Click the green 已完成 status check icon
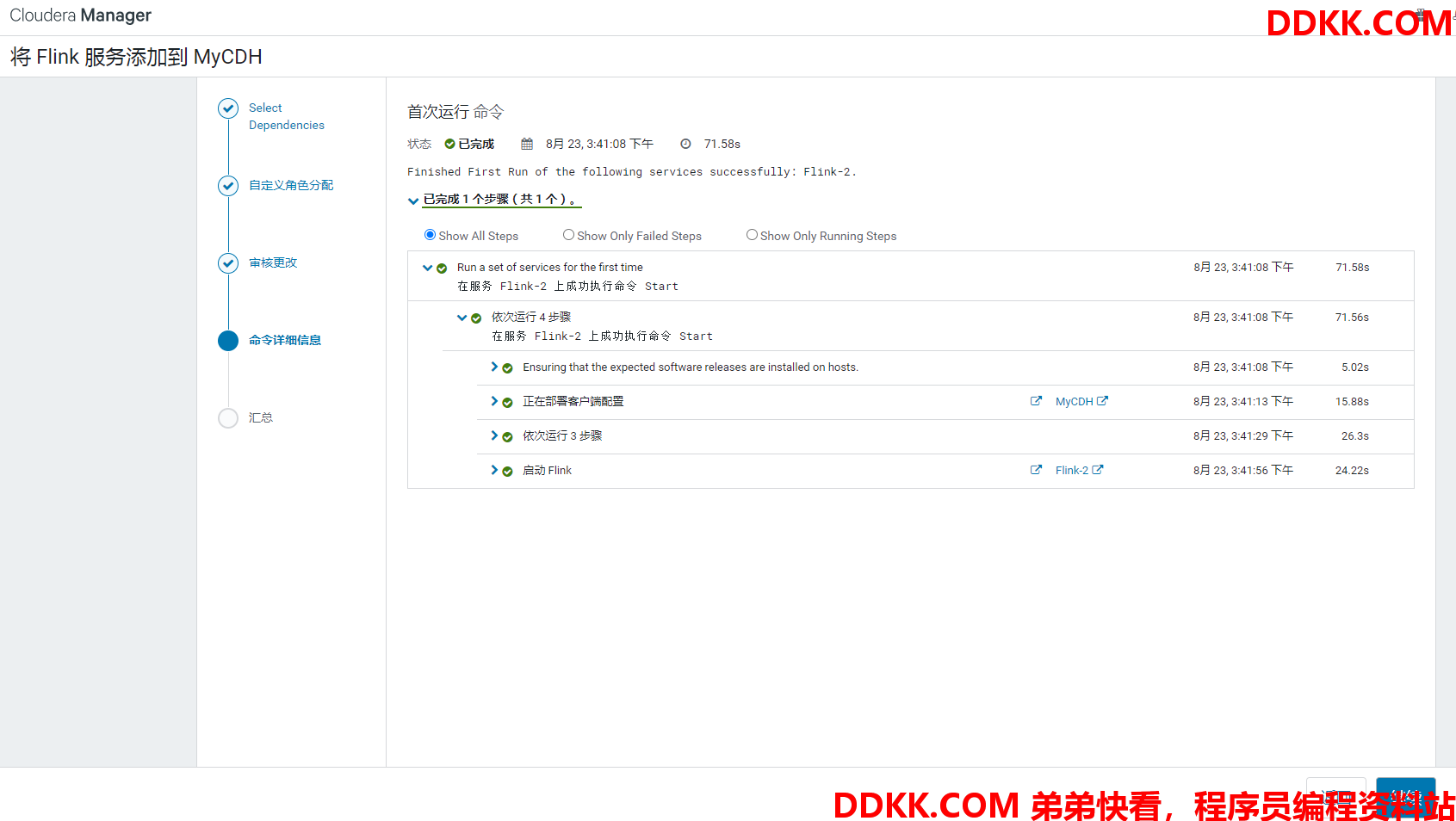The image size is (1456, 821). pos(449,144)
